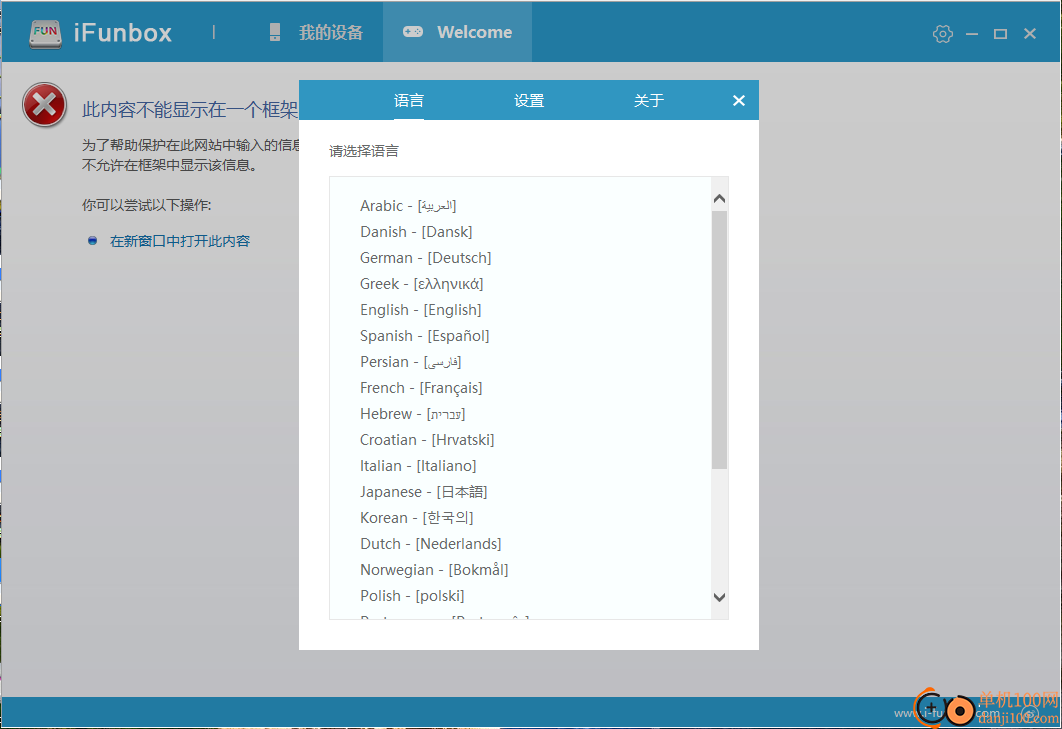Select Dutch - [Nederlands] language
Image resolution: width=1062 pixels, height=729 pixels.
pyautogui.click(x=431, y=544)
